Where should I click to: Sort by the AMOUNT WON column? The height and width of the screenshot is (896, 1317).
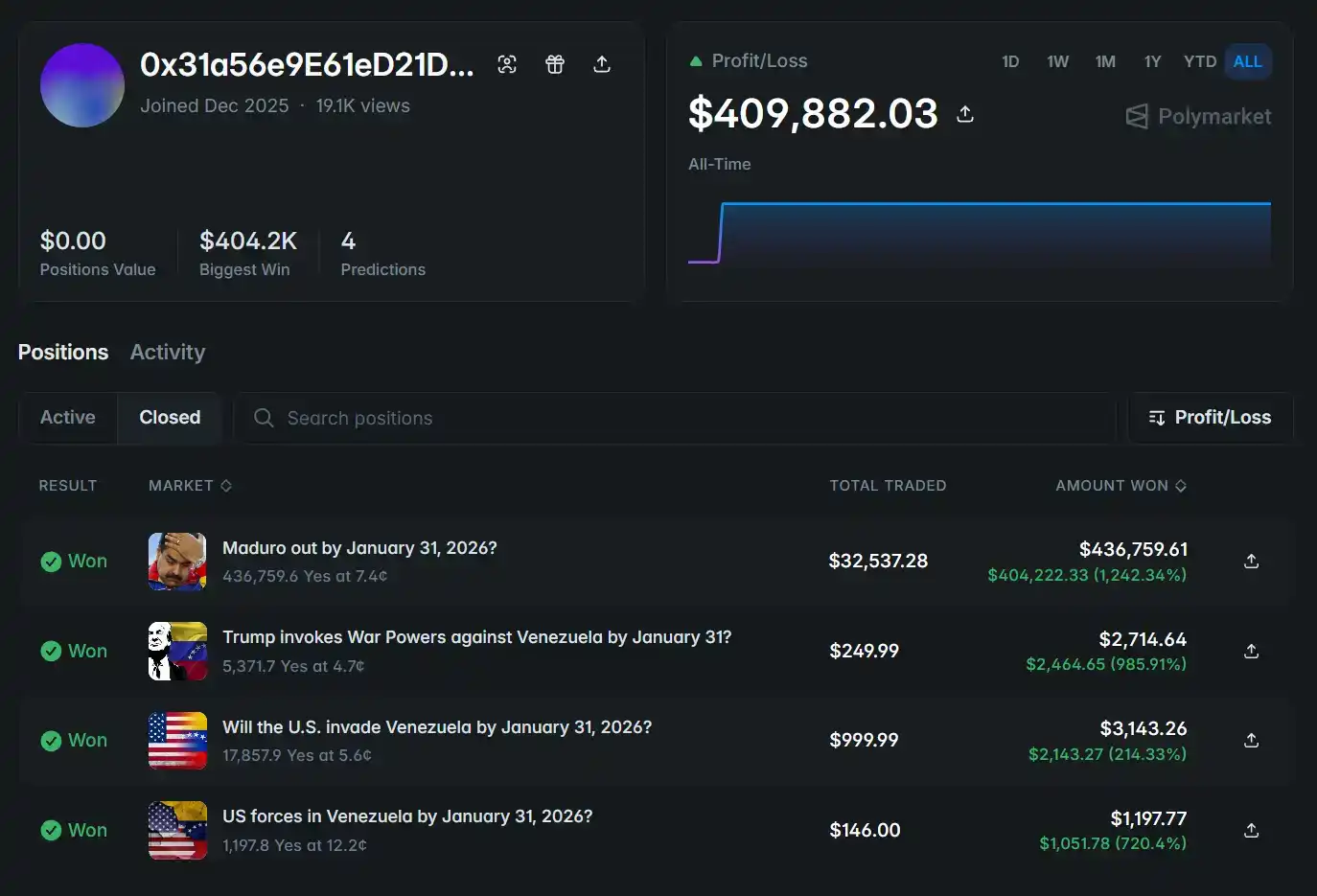(1121, 486)
